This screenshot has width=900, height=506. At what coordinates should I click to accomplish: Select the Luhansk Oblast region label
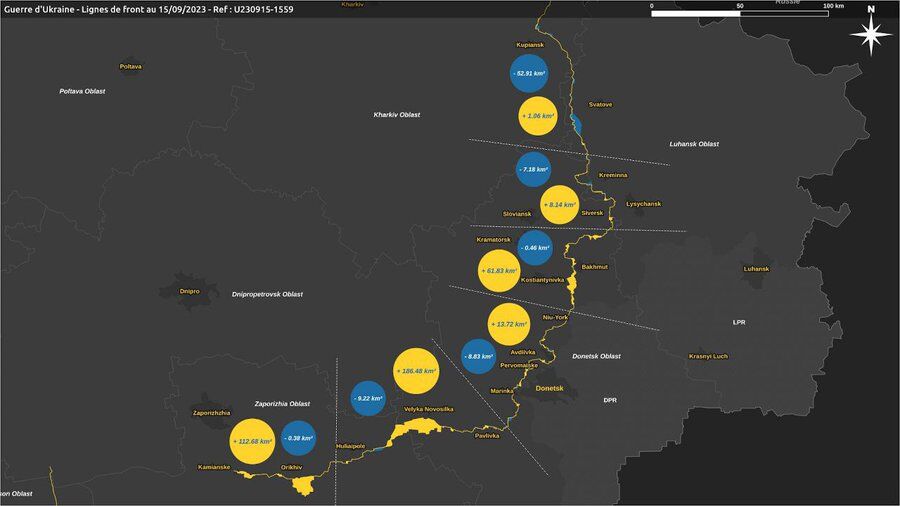pos(694,144)
